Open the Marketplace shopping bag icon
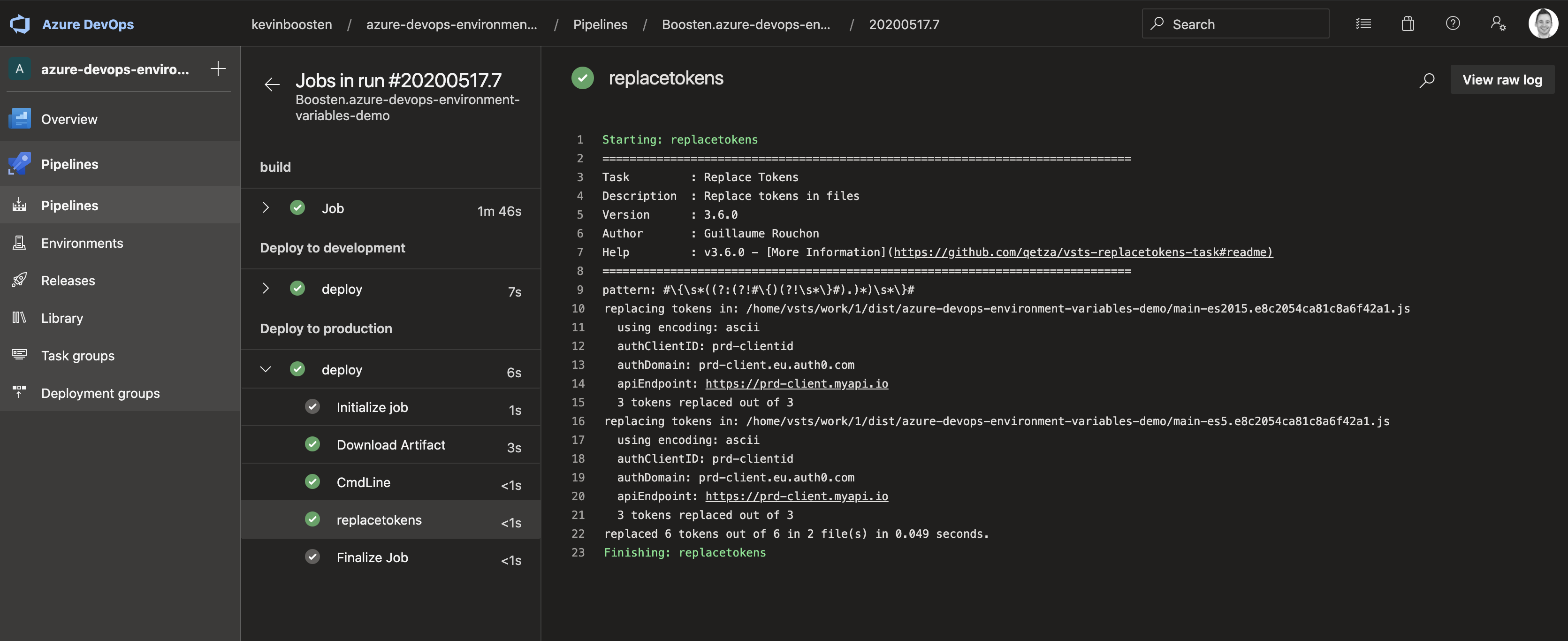The width and height of the screenshot is (1568, 641). [x=1407, y=24]
